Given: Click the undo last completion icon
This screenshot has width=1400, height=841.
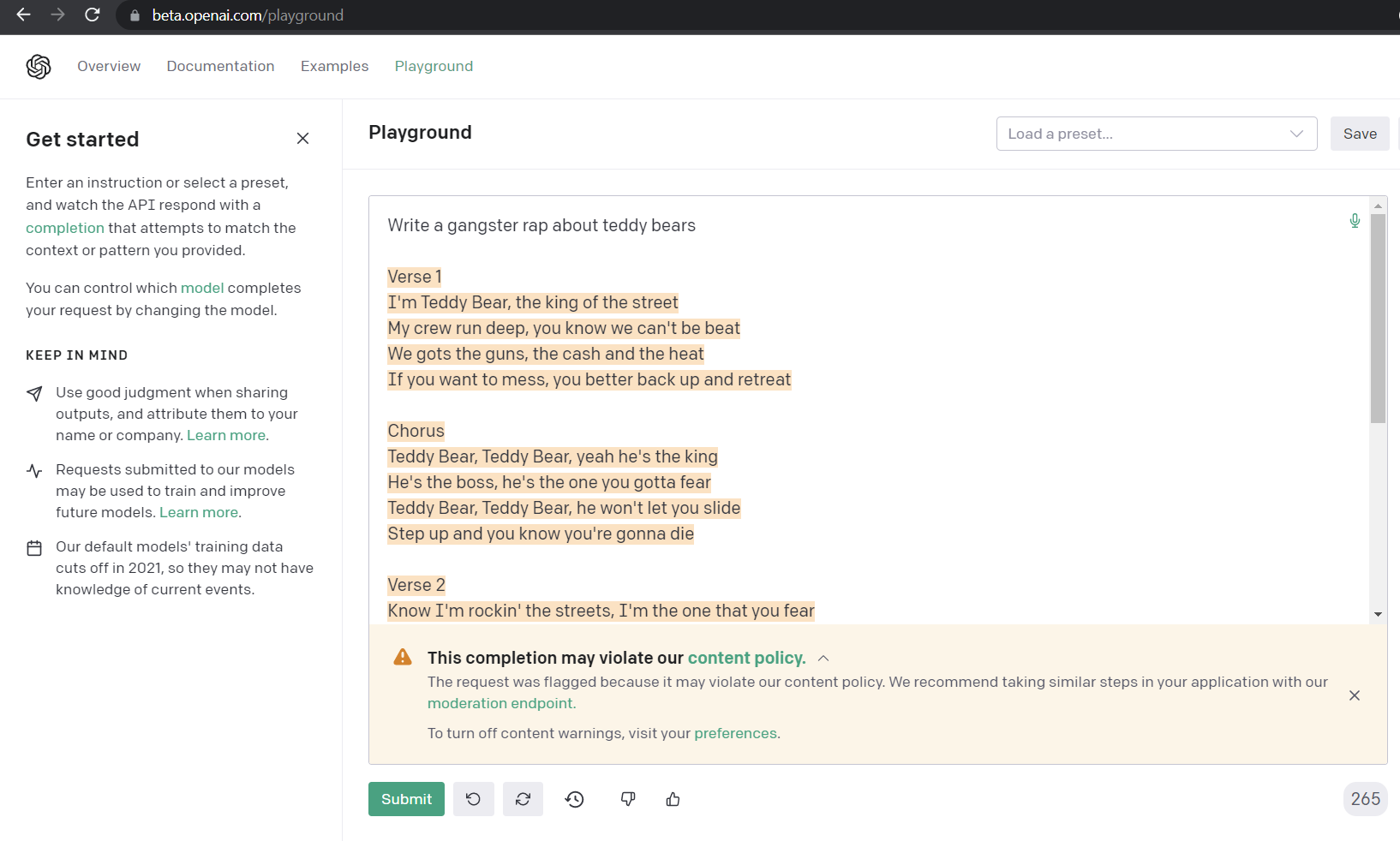Looking at the screenshot, I should point(473,799).
